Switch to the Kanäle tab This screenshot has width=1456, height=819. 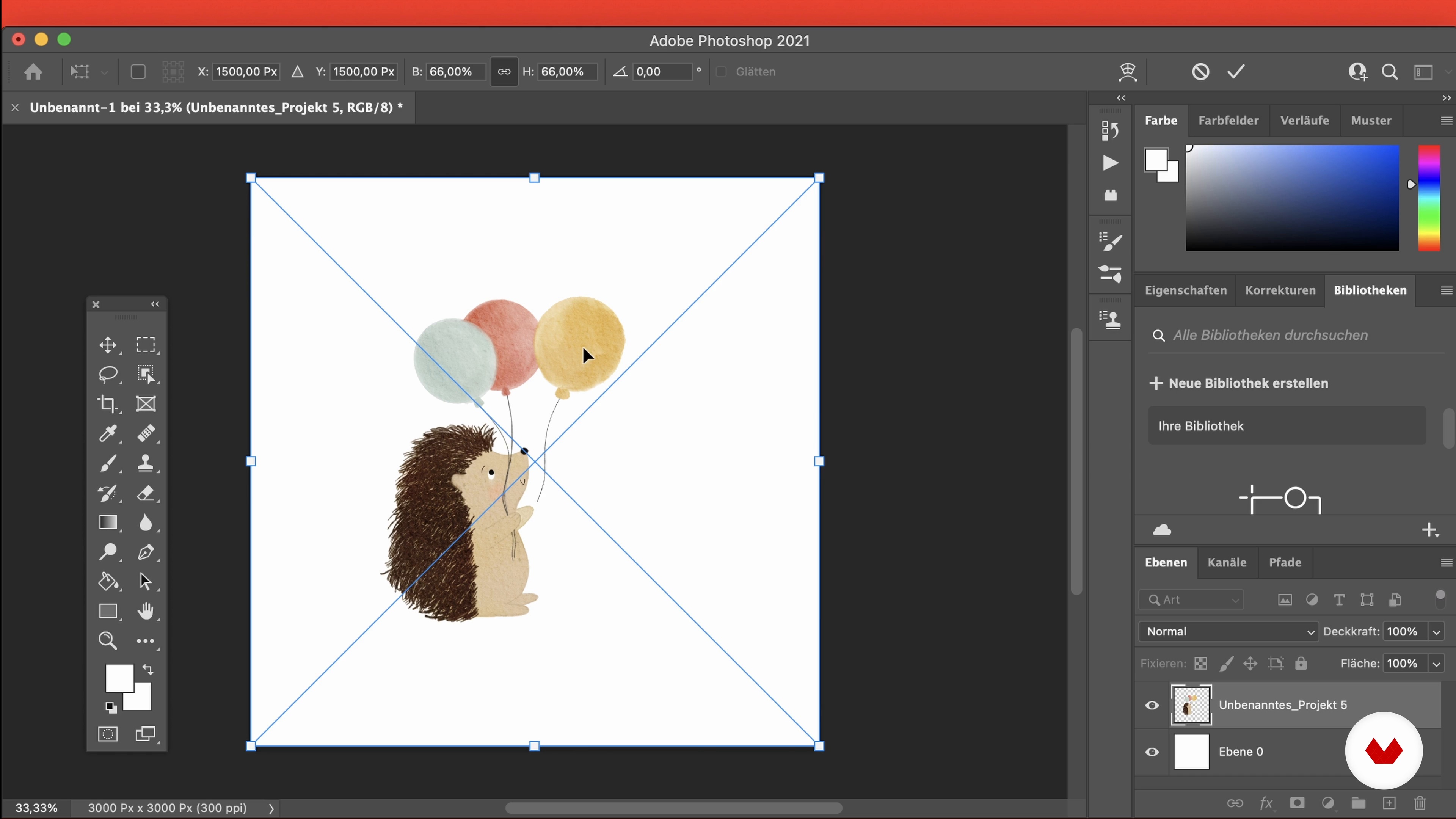tap(1227, 562)
